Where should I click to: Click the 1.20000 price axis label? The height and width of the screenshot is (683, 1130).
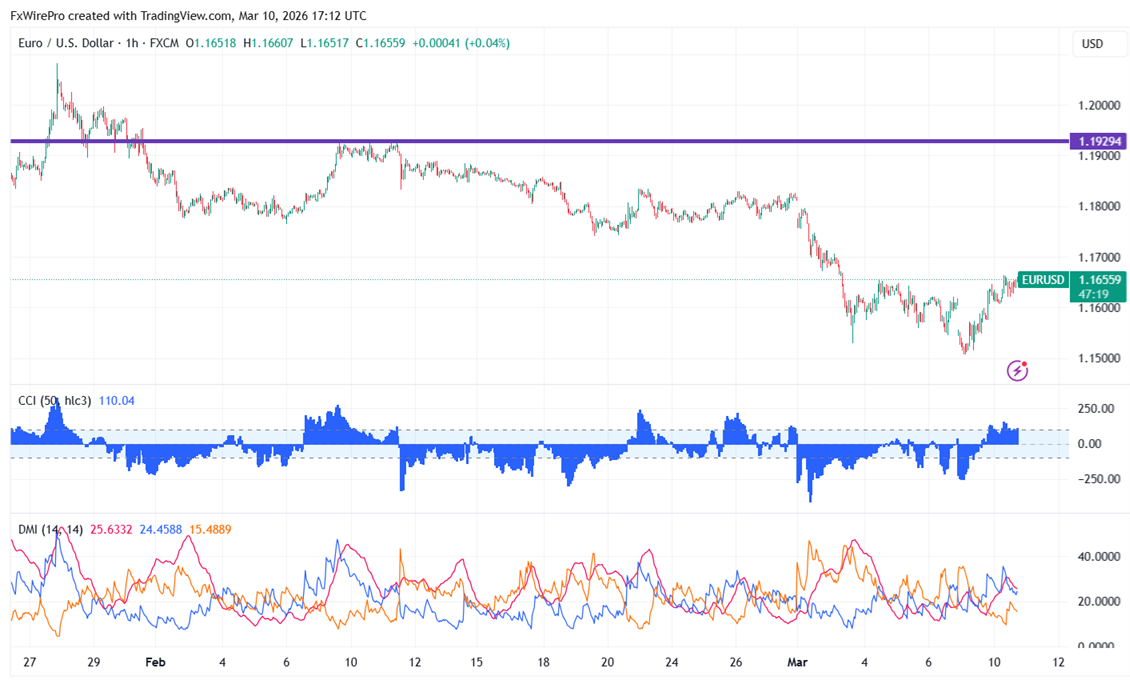pyautogui.click(x=1099, y=105)
